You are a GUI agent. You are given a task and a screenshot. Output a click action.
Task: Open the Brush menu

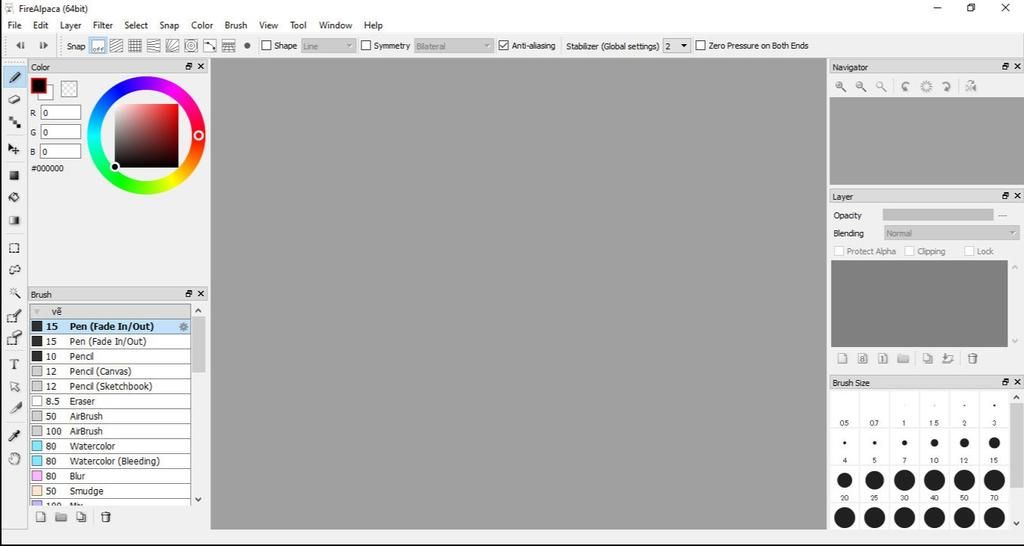tap(236, 25)
